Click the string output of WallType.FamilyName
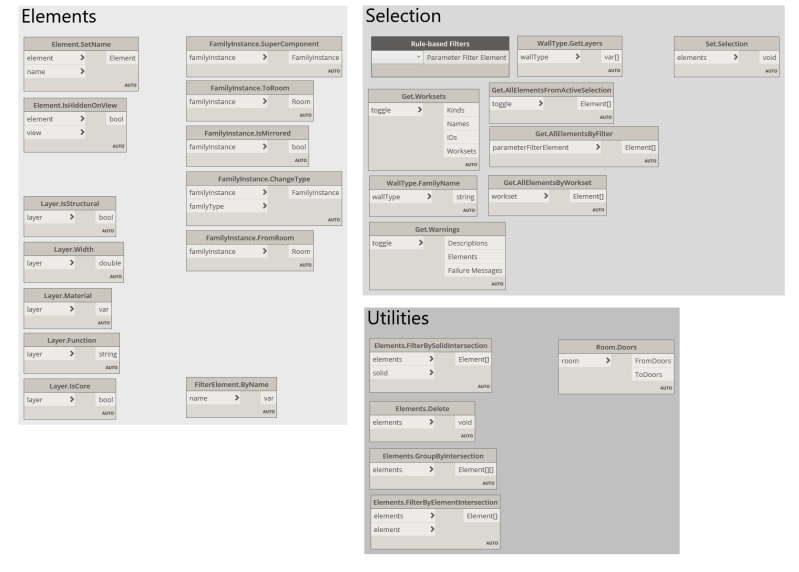Viewport: 799px width, 572px height. 465,197
